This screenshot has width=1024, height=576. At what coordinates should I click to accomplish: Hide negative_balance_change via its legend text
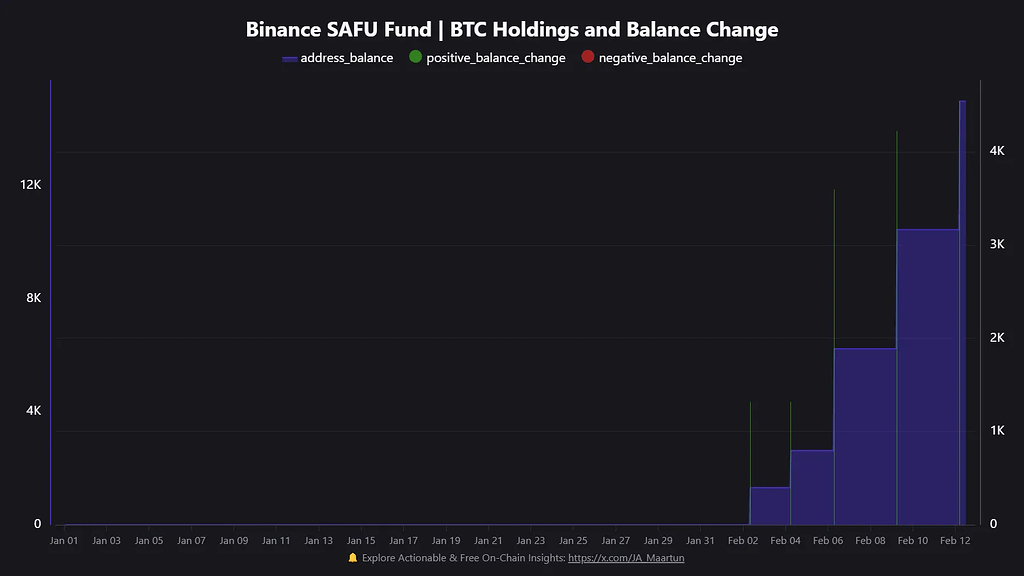click(x=670, y=58)
